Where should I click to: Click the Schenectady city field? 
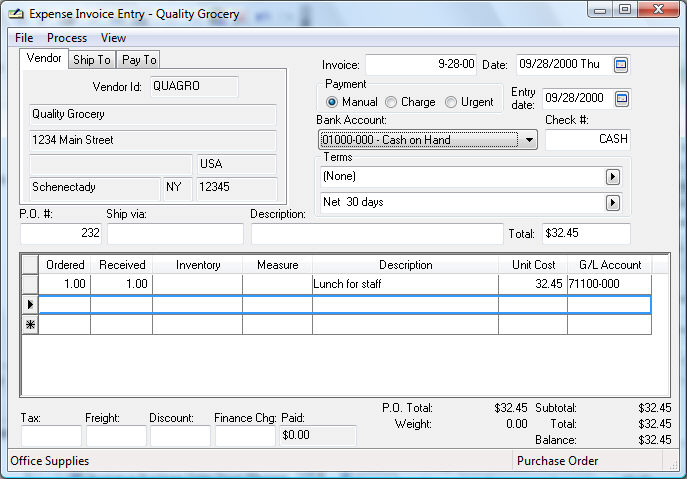click(95, 188)
